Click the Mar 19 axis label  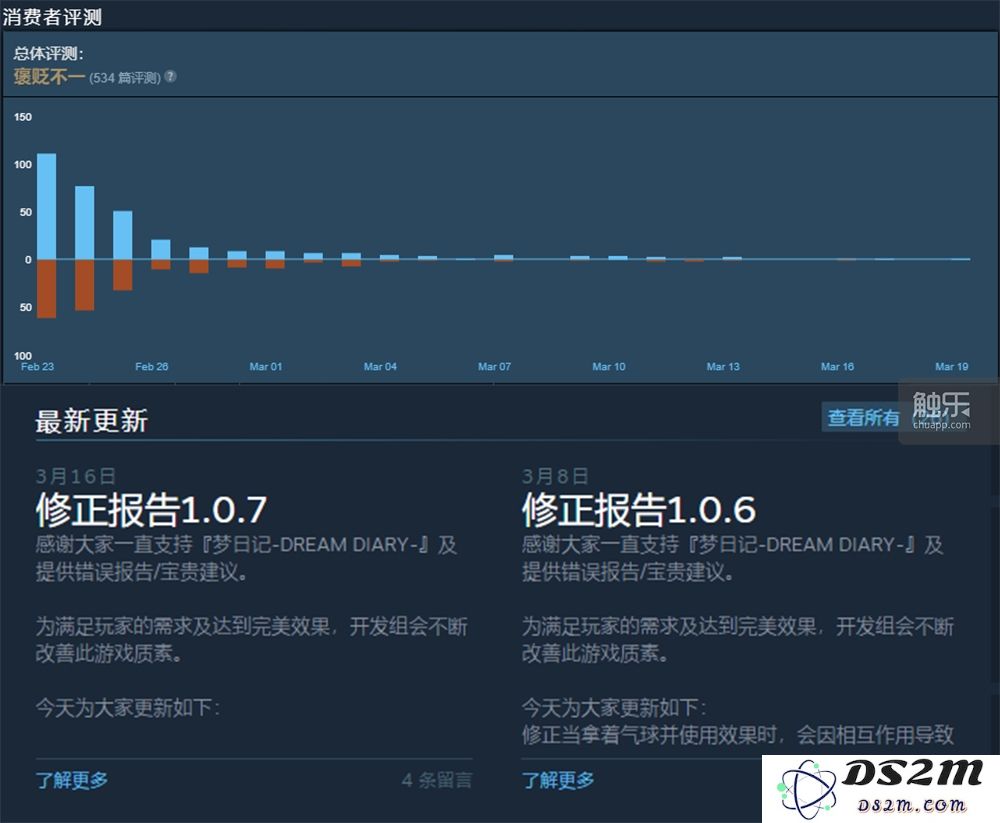pyautogui.click(x=952, y=366)
